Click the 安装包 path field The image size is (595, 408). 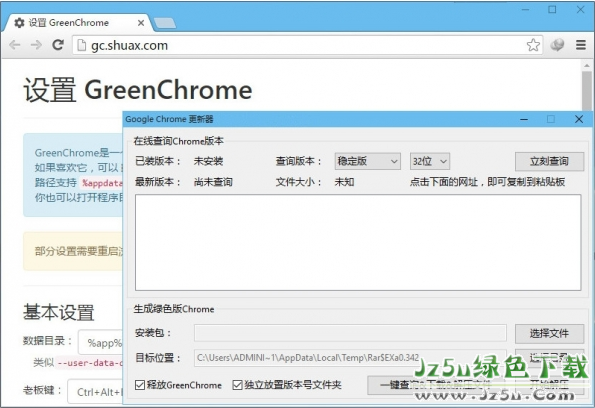[350, 333]
